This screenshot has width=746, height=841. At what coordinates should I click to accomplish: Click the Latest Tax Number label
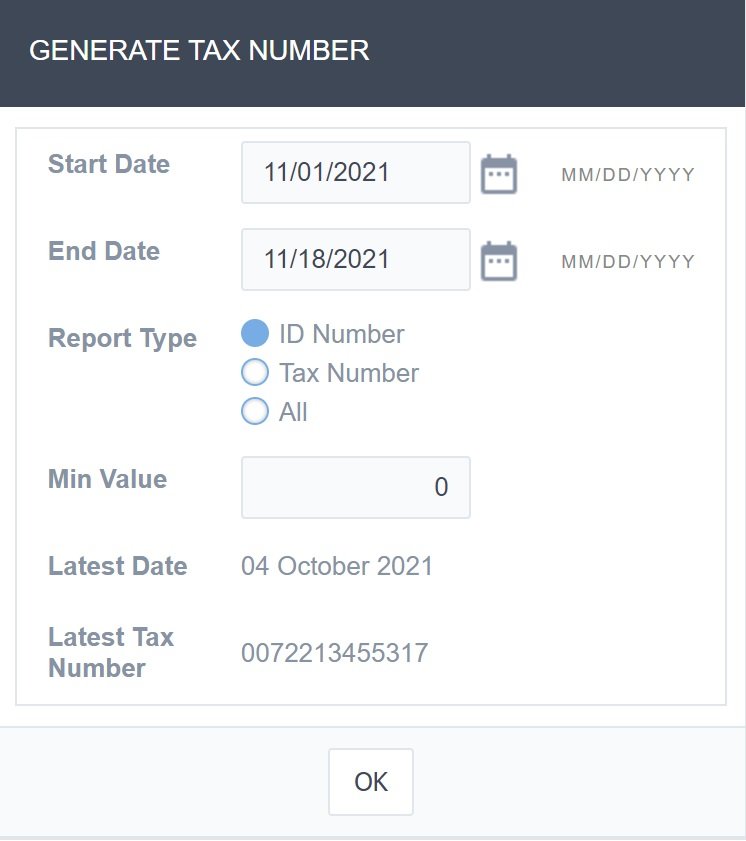pos(111,652)
